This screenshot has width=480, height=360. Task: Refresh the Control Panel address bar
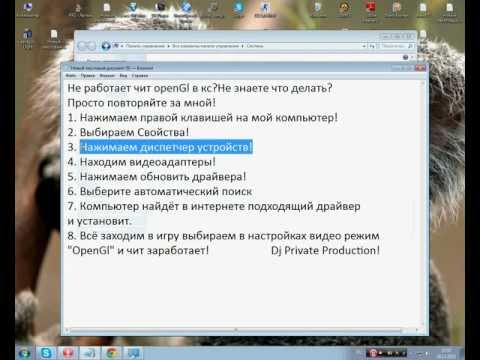(x=372, y=46)
